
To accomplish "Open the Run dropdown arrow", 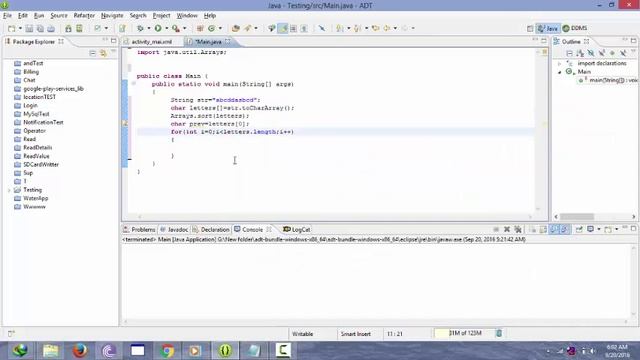I will [x=167, y=28].
